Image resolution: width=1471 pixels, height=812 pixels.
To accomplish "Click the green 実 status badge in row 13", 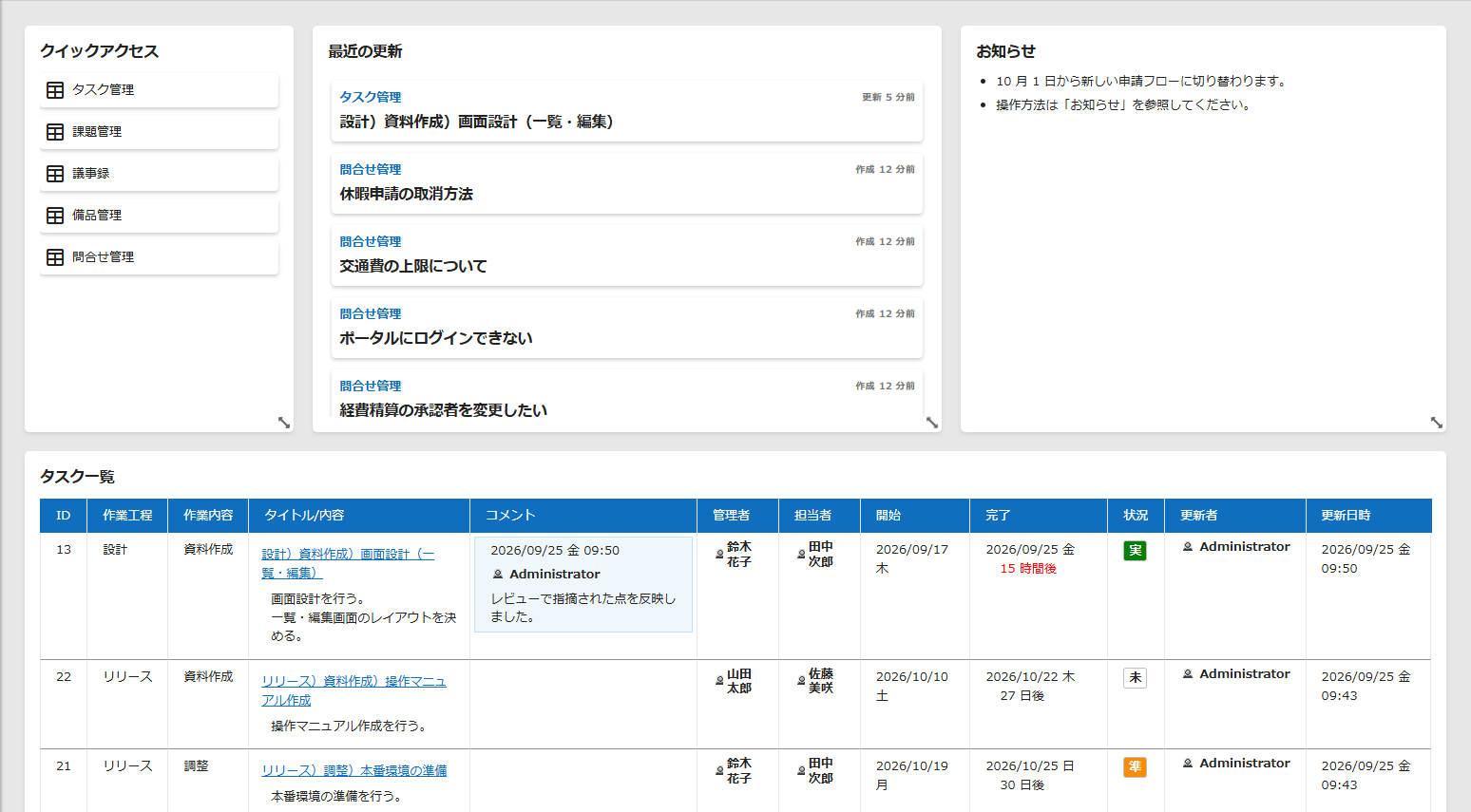I will [1135, 551].
